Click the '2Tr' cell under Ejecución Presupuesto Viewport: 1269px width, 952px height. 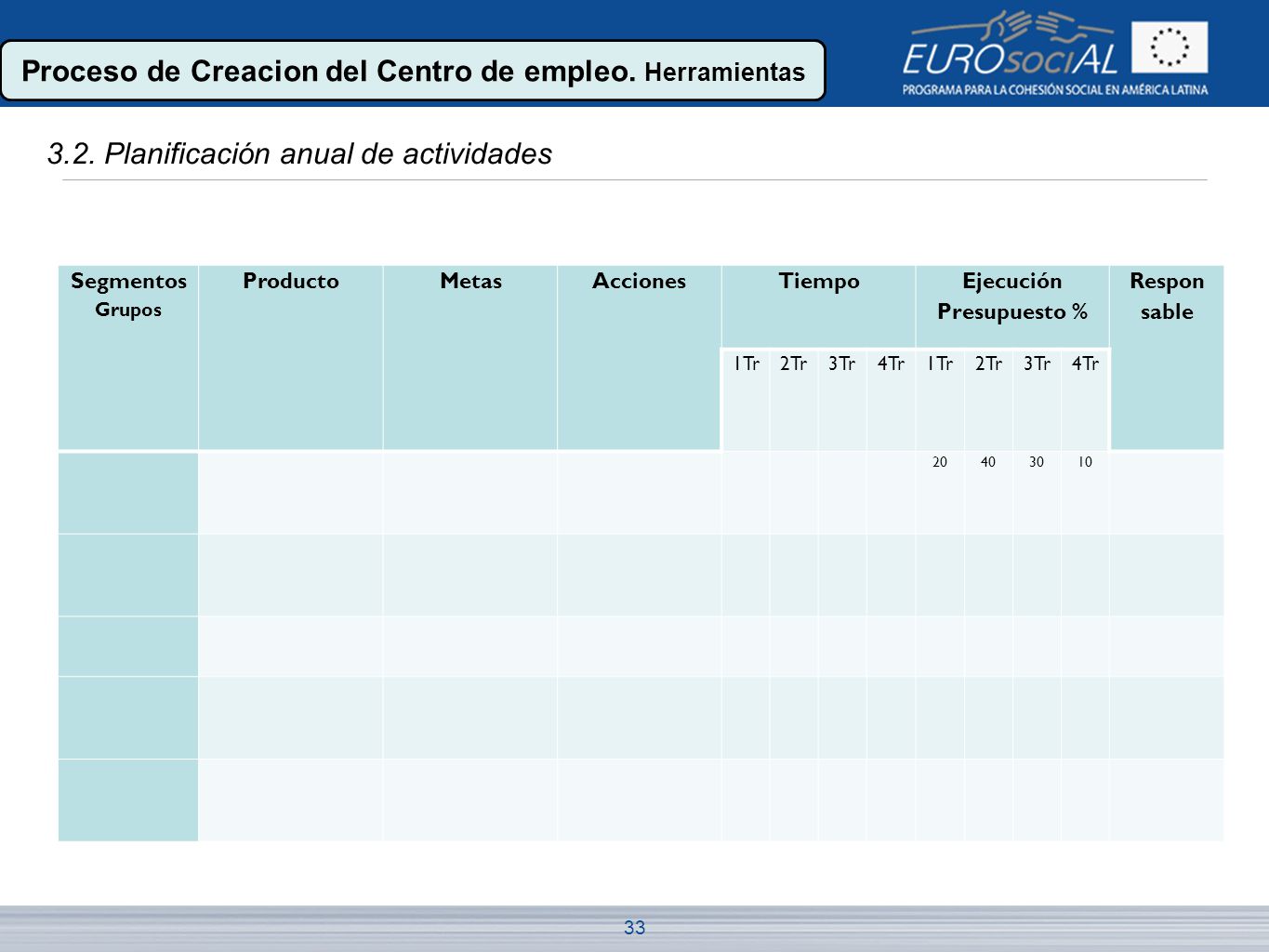coord(988,400)
